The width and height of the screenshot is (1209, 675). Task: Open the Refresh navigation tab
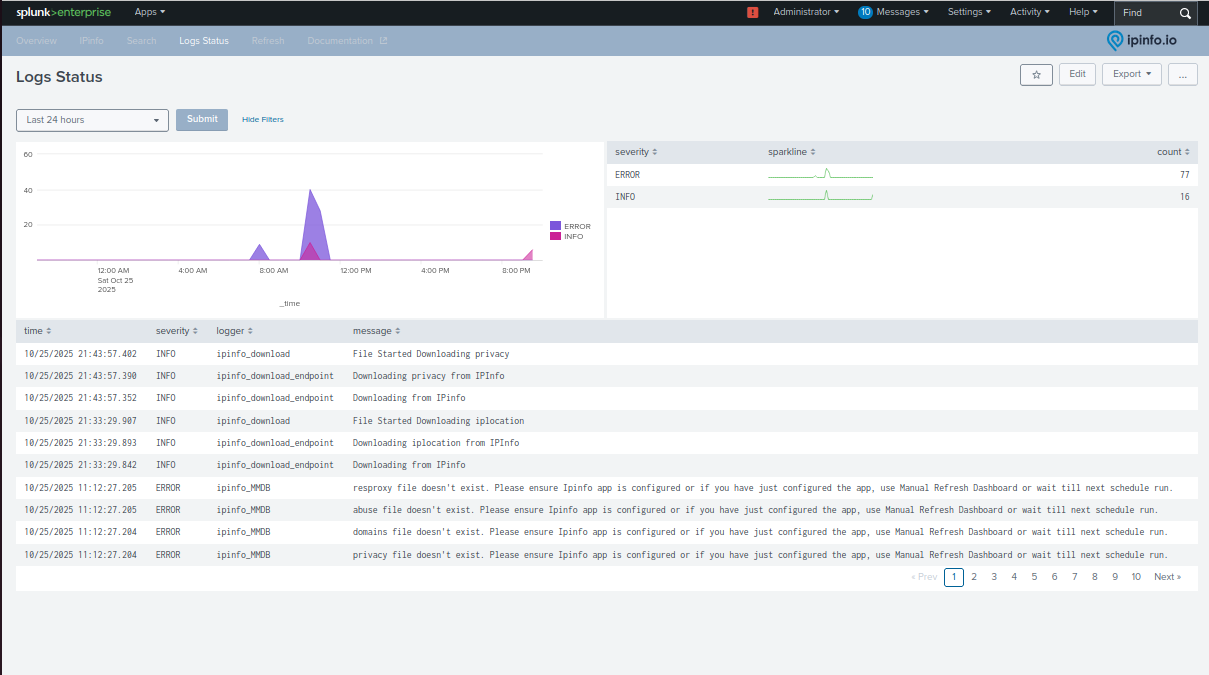(x=267, y=40)
